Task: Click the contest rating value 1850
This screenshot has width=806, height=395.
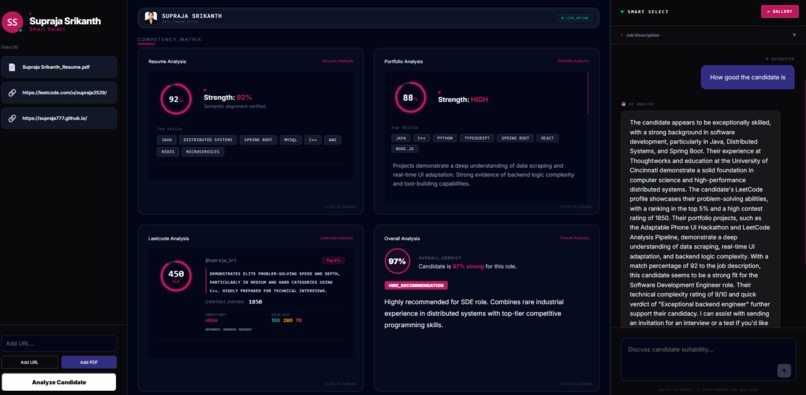Action: pos(255,302)
